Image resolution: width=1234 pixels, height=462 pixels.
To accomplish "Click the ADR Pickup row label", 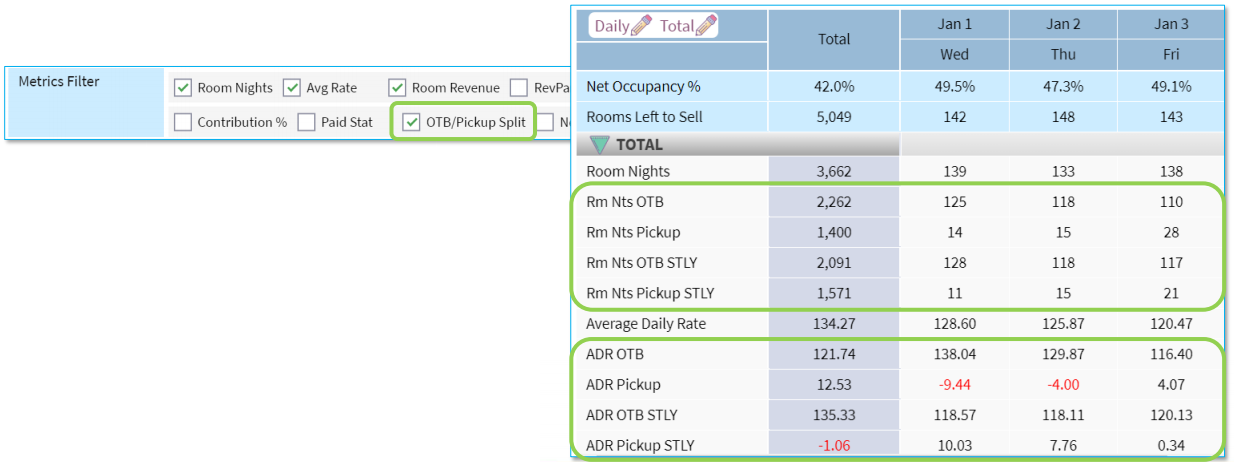I will pyautogui.click(x=623, y=384).
